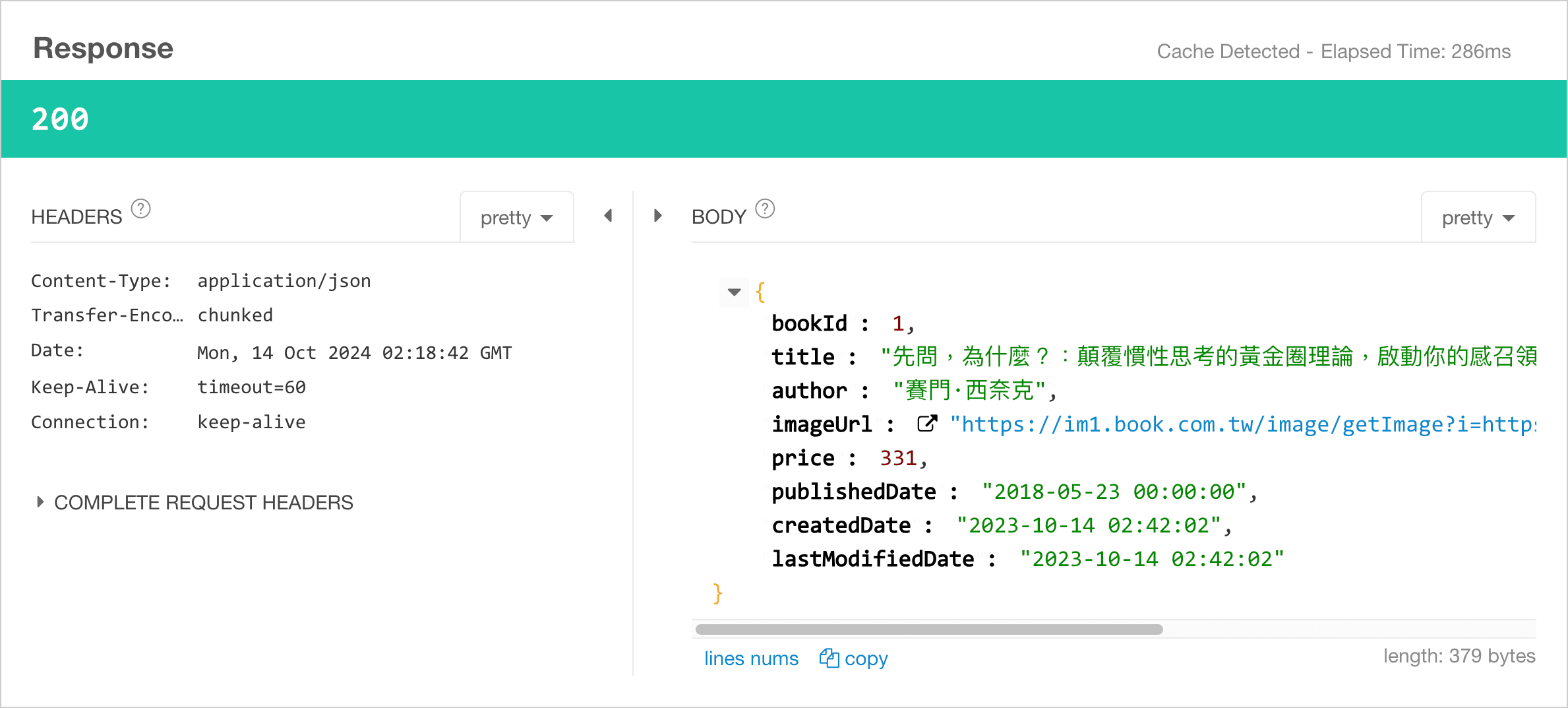
Task: Click the BODY help question-mark icon
Action: coord(765,209)
